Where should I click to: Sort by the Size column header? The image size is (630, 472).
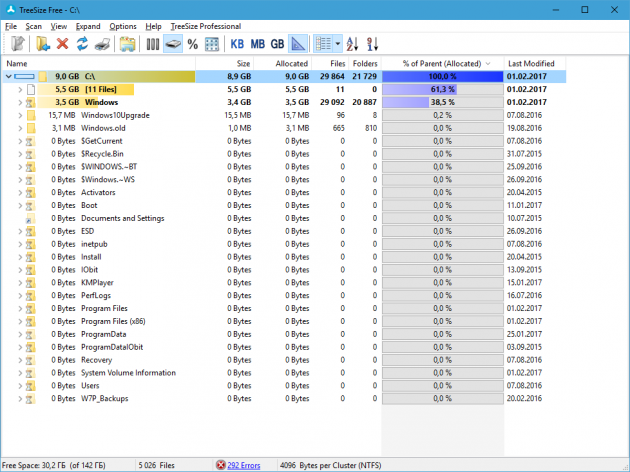click(x=225, y=63)
